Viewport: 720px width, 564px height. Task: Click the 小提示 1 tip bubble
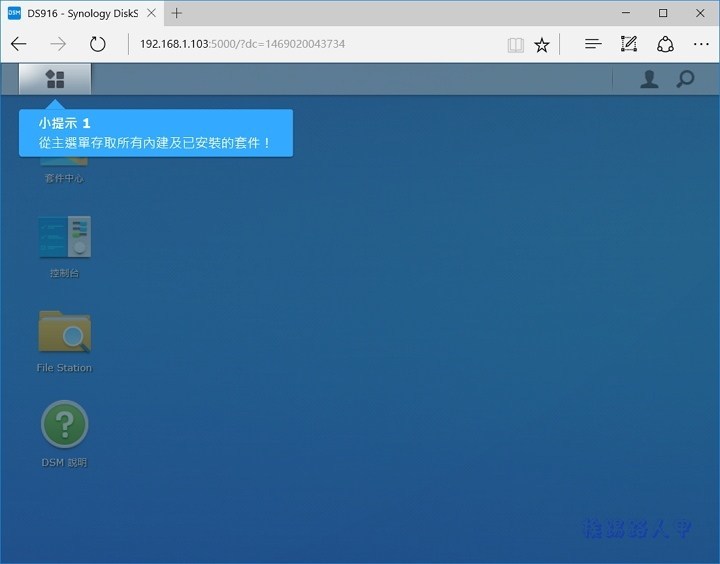(x=156, y=133)
